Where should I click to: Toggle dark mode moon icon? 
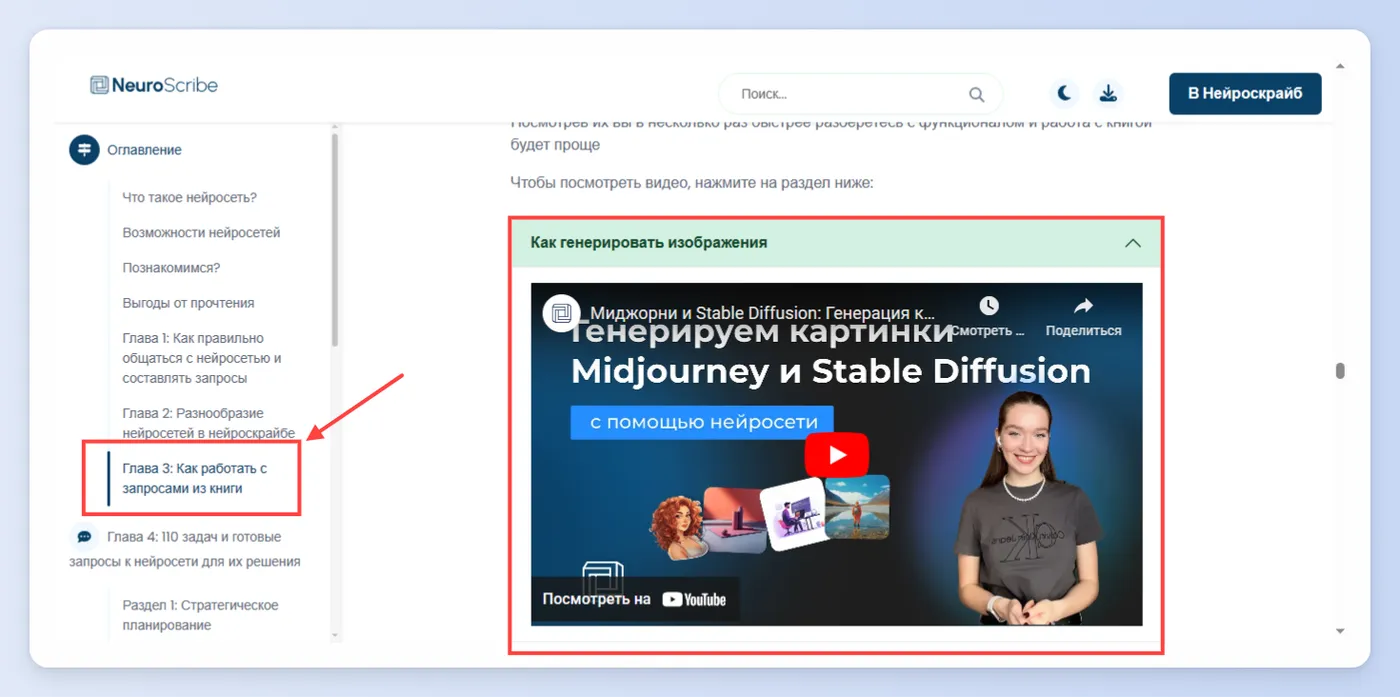(1065, 93)
